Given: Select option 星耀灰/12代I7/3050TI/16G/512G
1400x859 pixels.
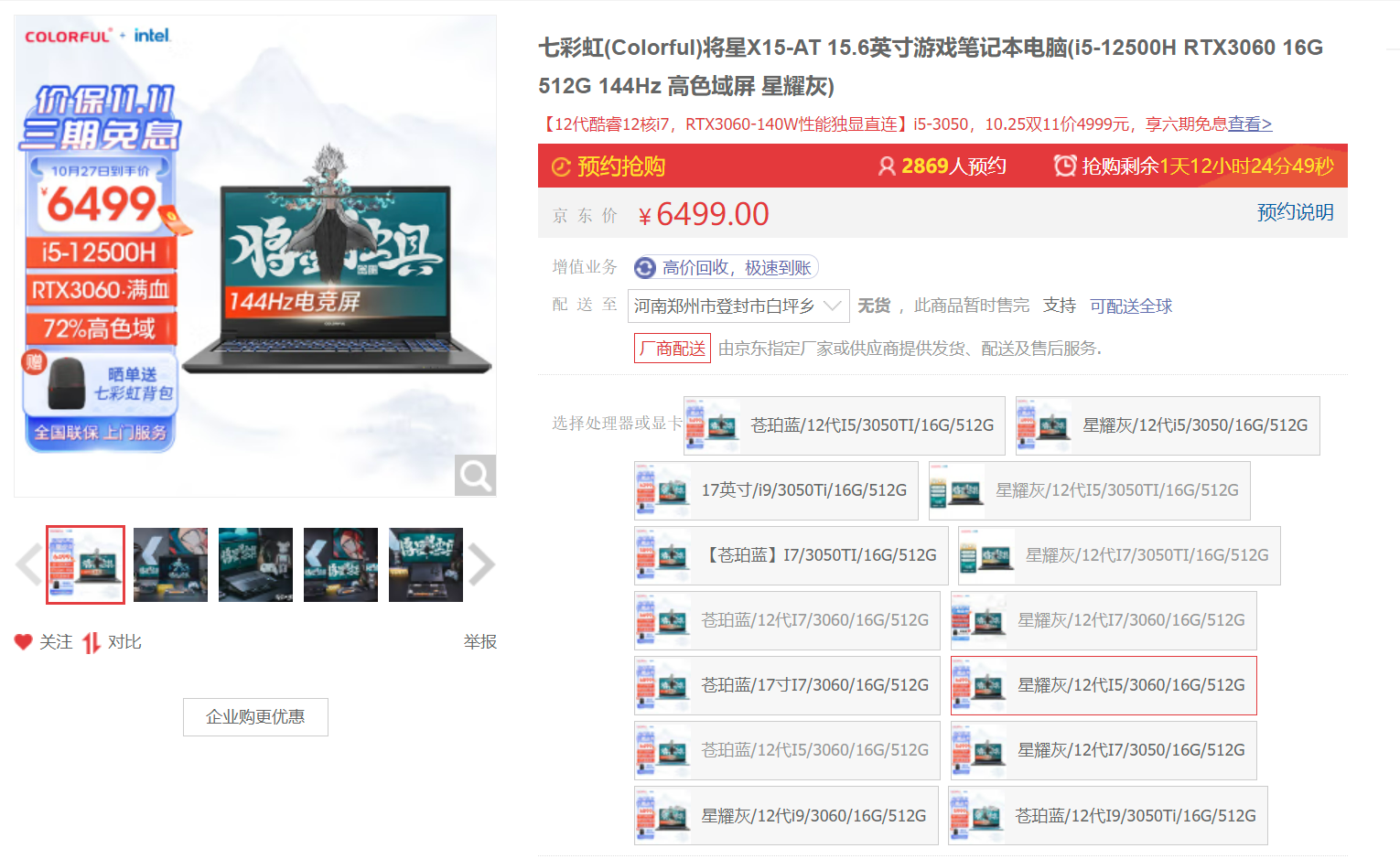Looking at the screenshot, I should [x=1119, y=555].
